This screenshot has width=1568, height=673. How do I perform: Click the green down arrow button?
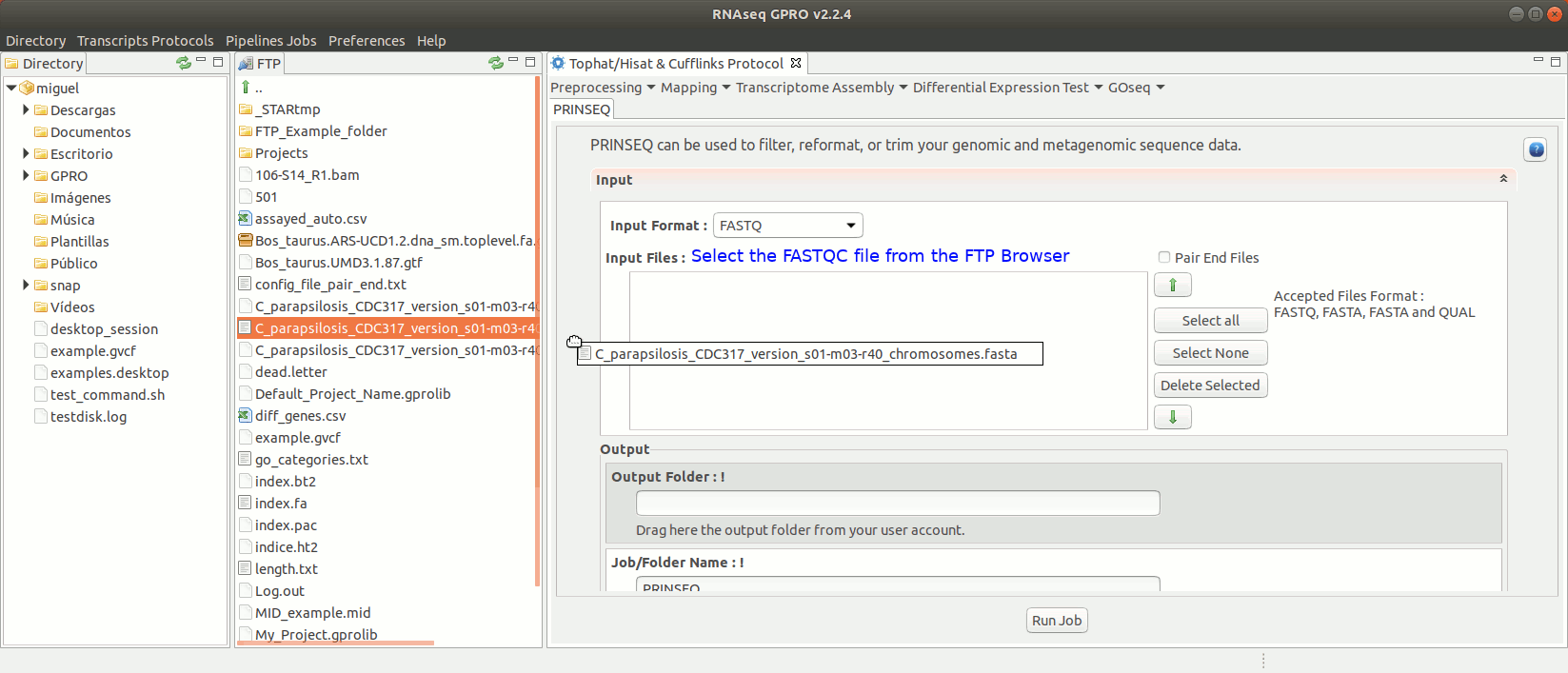[1172, 417]
